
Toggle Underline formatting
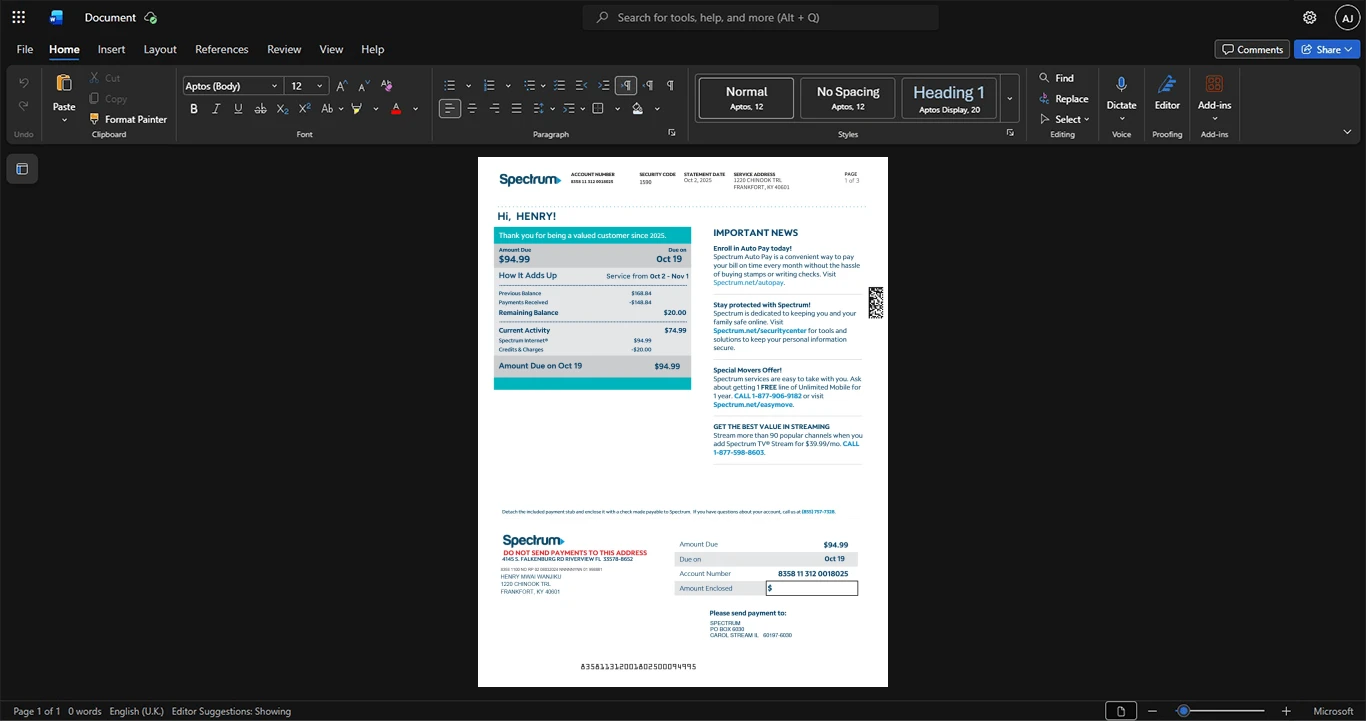point(238,108)
